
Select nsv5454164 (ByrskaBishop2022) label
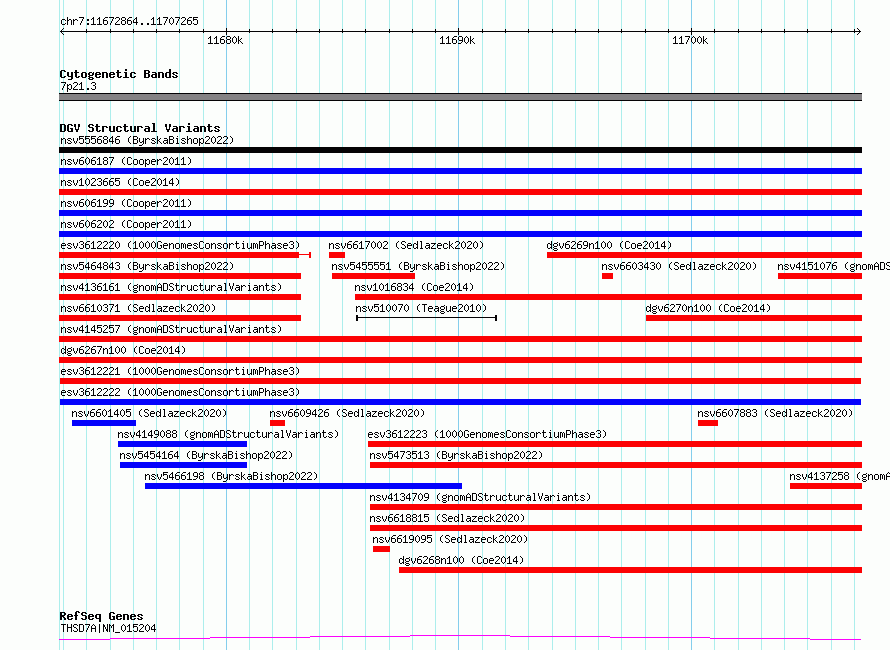pos(206,455)
